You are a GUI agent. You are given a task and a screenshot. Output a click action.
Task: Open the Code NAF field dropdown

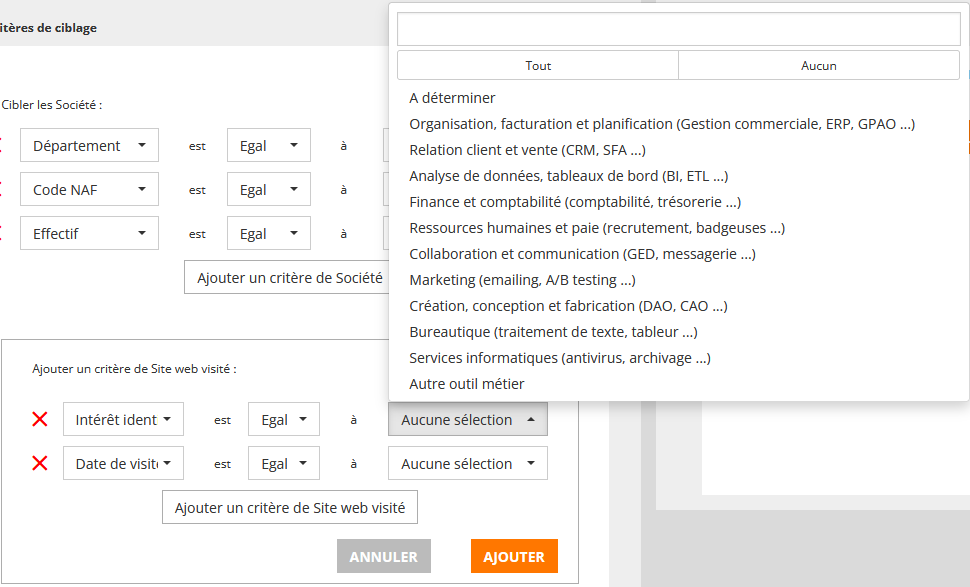pyautogui.click(x=89, y=190)
